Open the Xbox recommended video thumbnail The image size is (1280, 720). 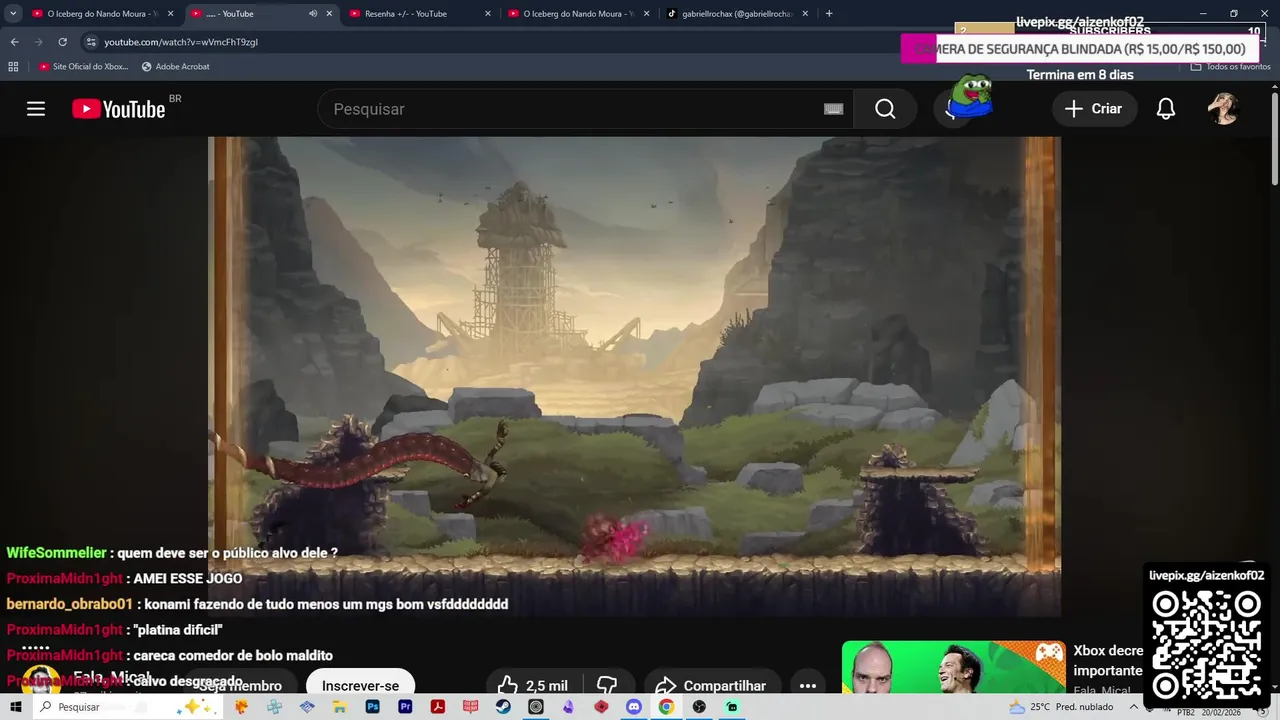pos(954,668)
